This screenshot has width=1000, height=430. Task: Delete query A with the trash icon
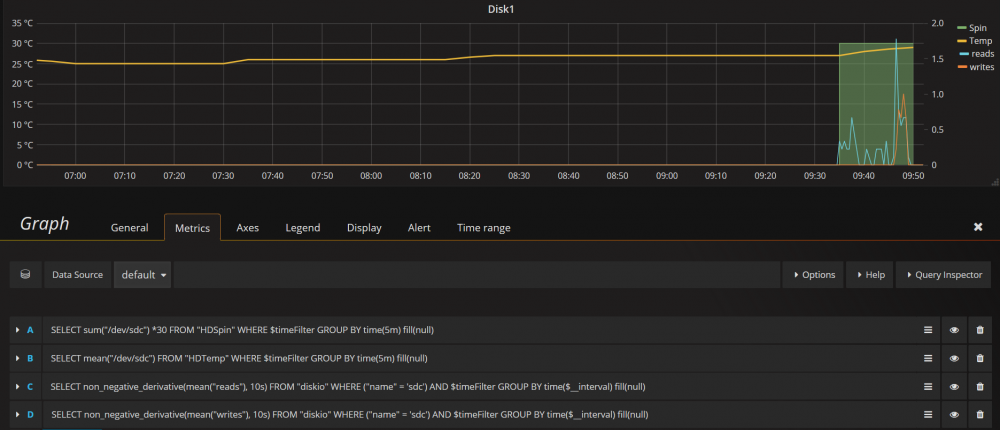click(980, 330)
